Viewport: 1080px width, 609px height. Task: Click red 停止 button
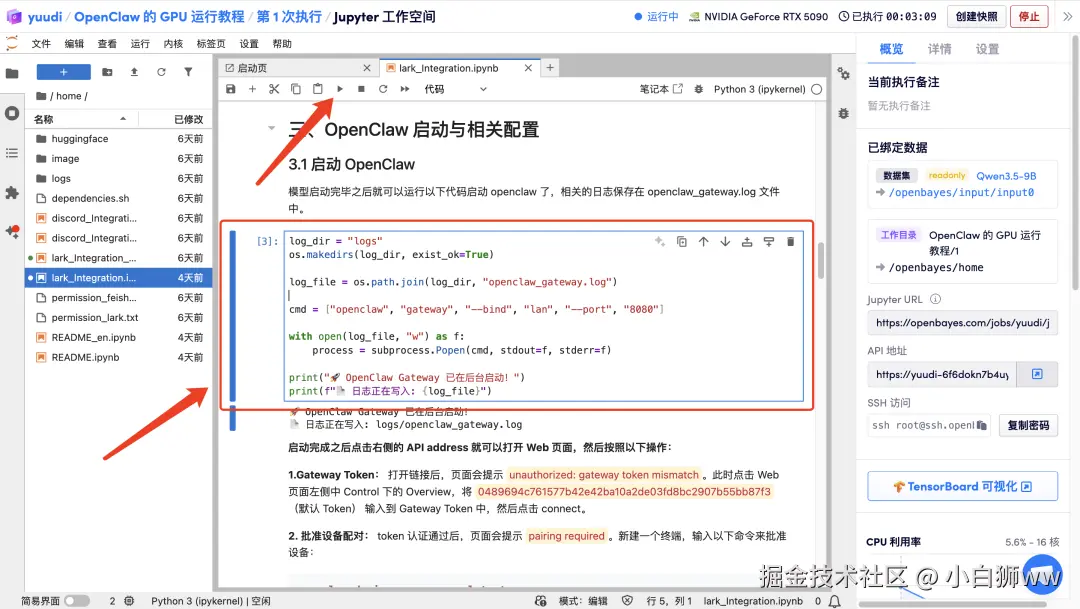tap(1029, 17)
